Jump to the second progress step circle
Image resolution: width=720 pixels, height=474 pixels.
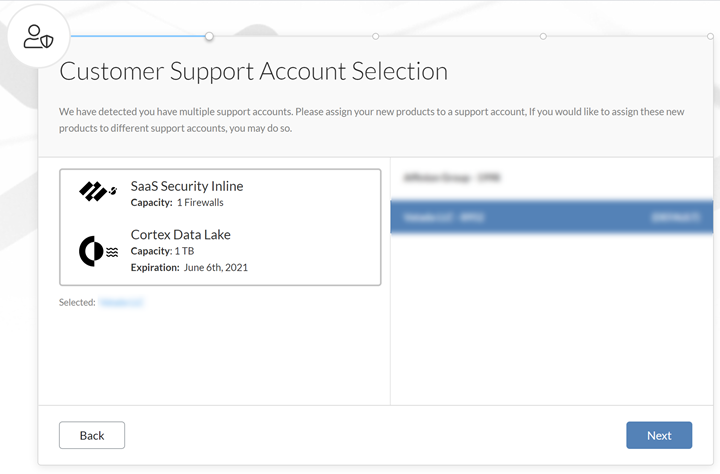pyautogui.click(x=376, y=36)
